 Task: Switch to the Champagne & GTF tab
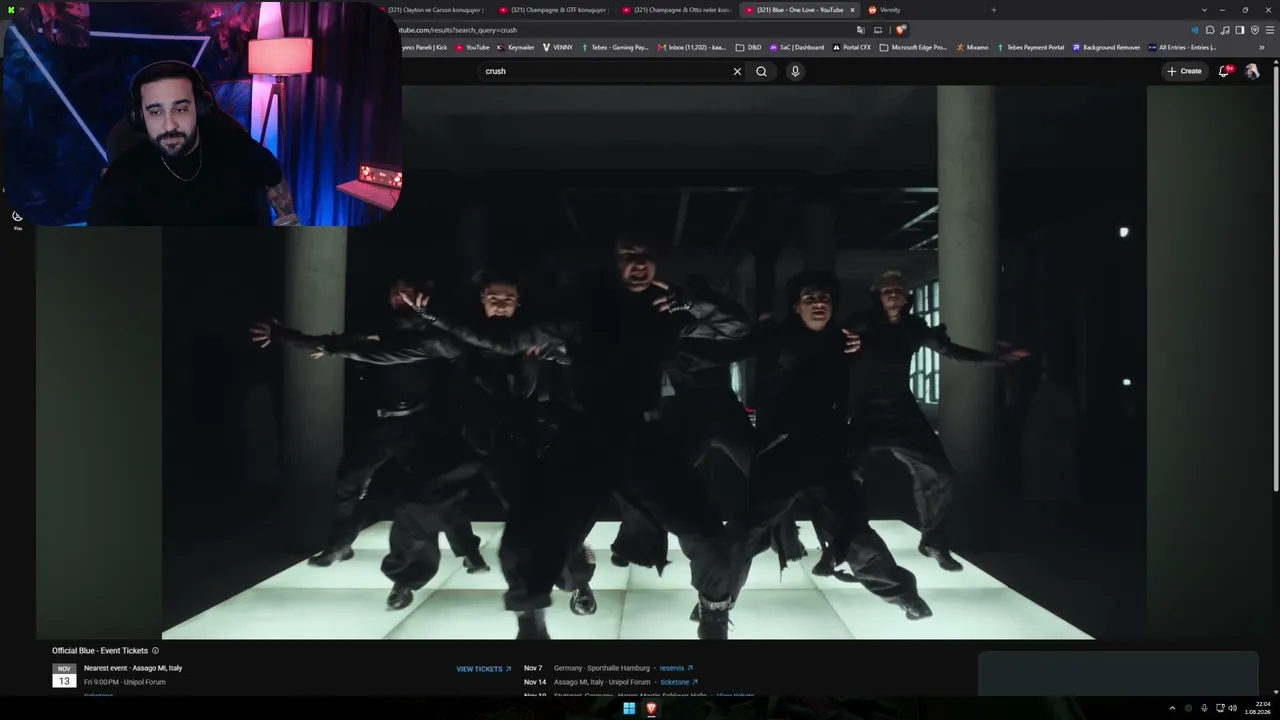[x=552, y=10]
